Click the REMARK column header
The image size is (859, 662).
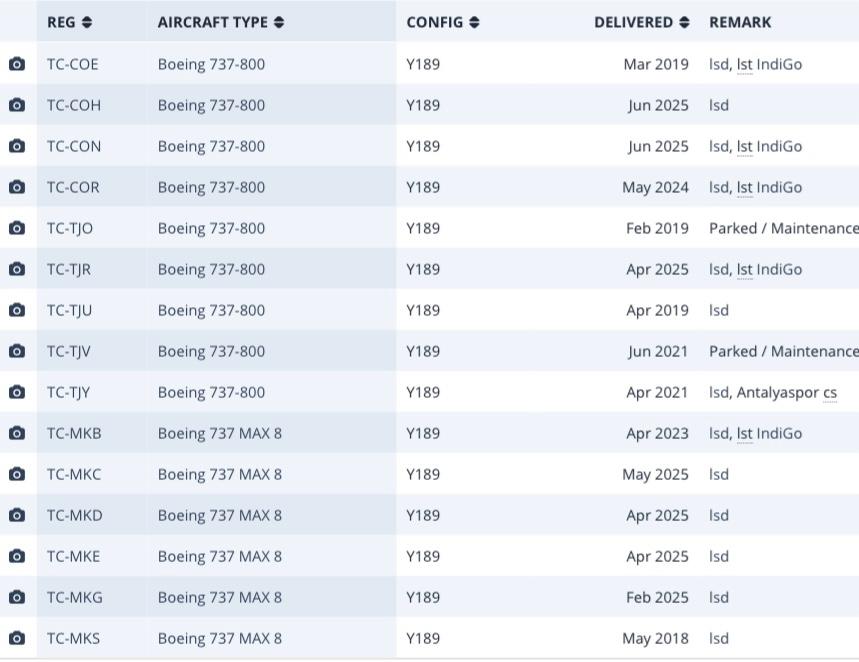click(x=740, y=22)
